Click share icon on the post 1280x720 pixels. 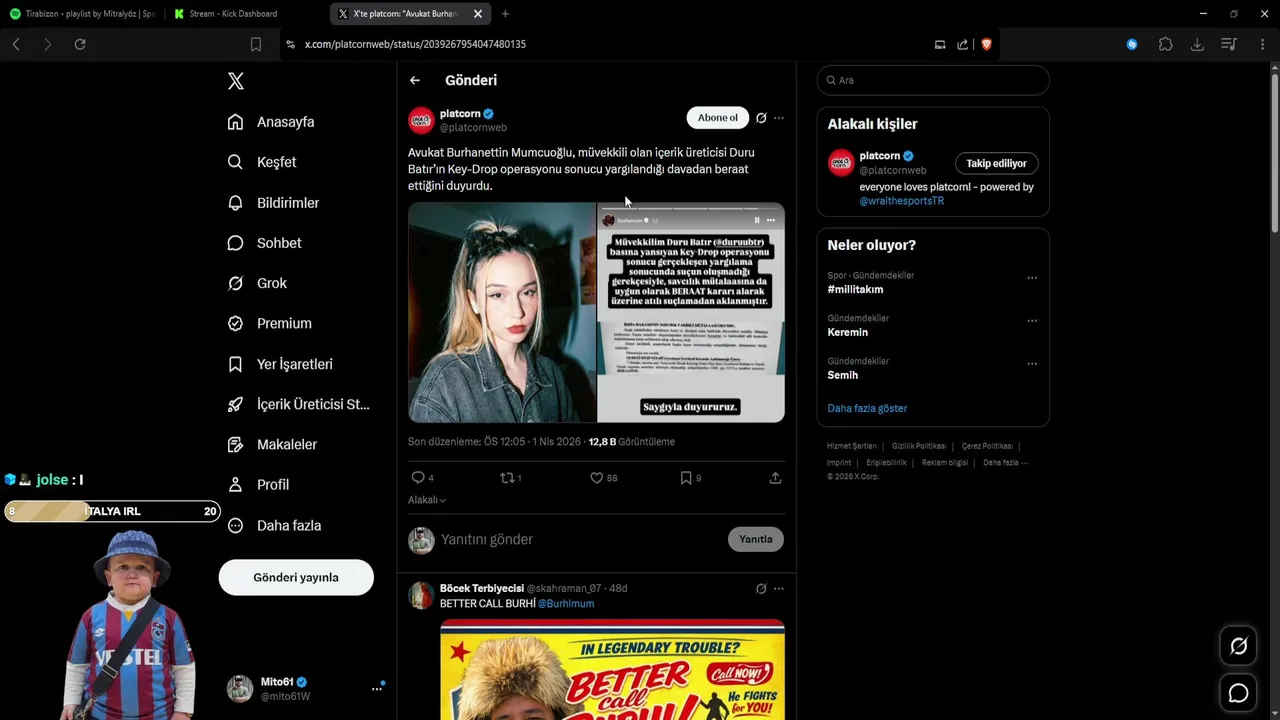coord(775,478)
